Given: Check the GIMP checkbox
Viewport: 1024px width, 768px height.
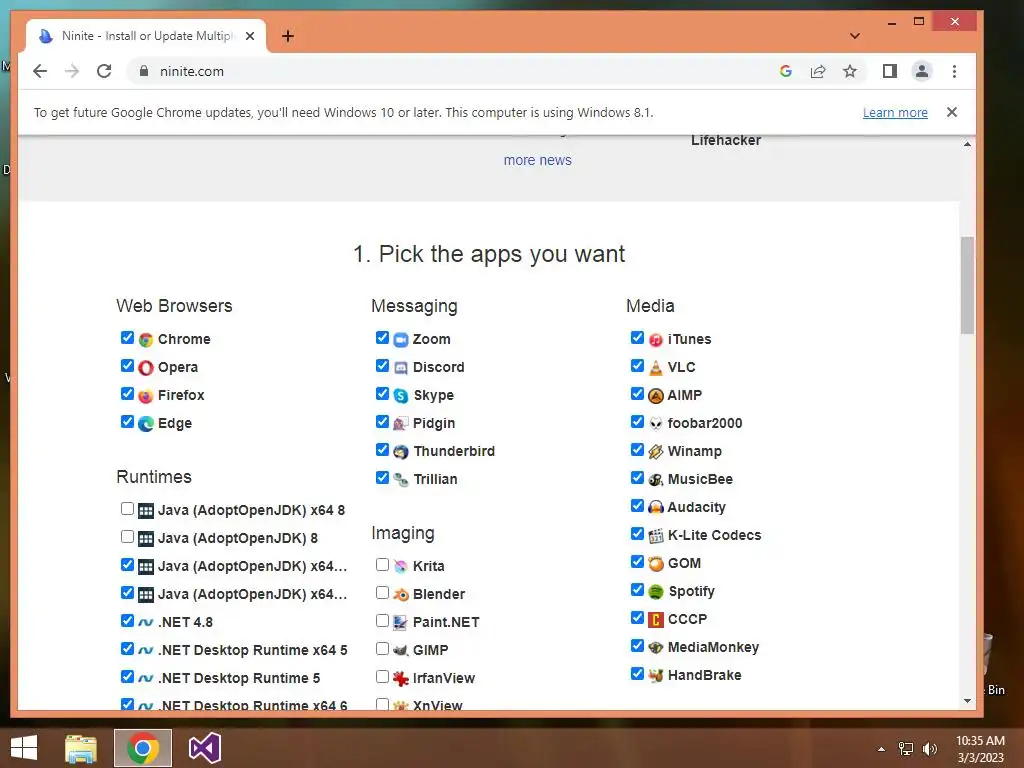Looking at the screenshot, I should (x=383, y=648).
